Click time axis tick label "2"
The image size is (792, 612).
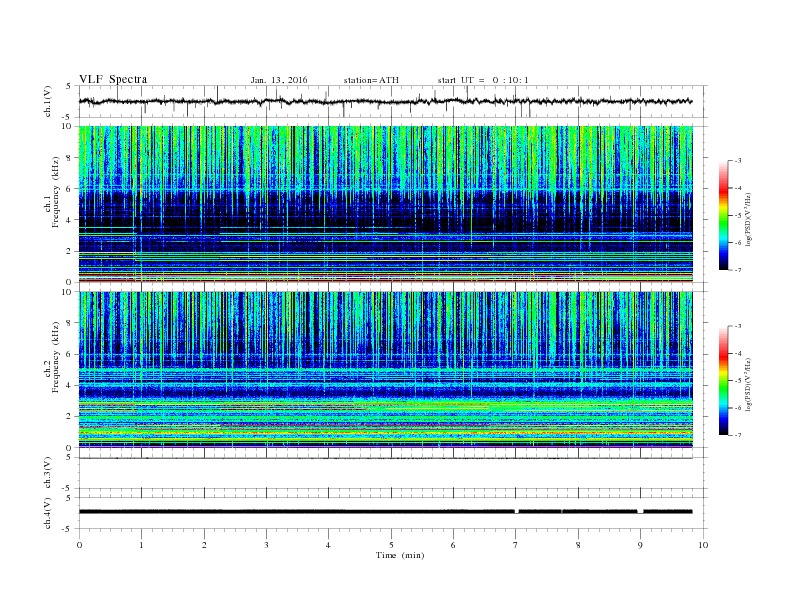(204, 545)
